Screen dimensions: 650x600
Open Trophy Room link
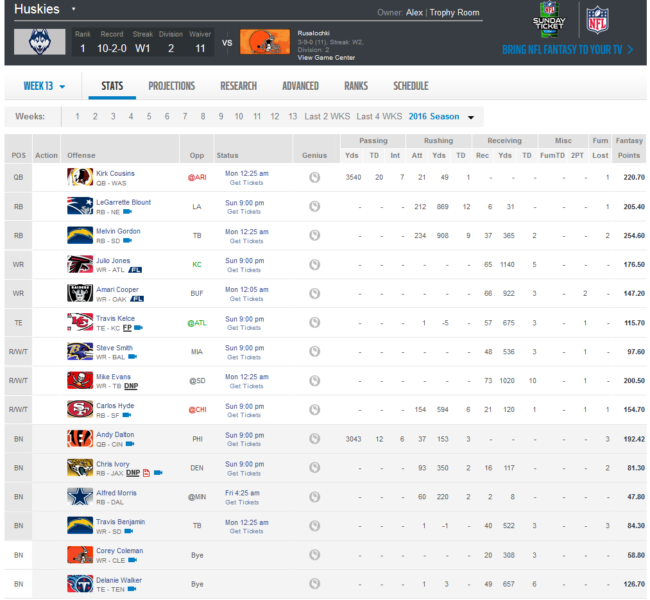coord(454,13)
